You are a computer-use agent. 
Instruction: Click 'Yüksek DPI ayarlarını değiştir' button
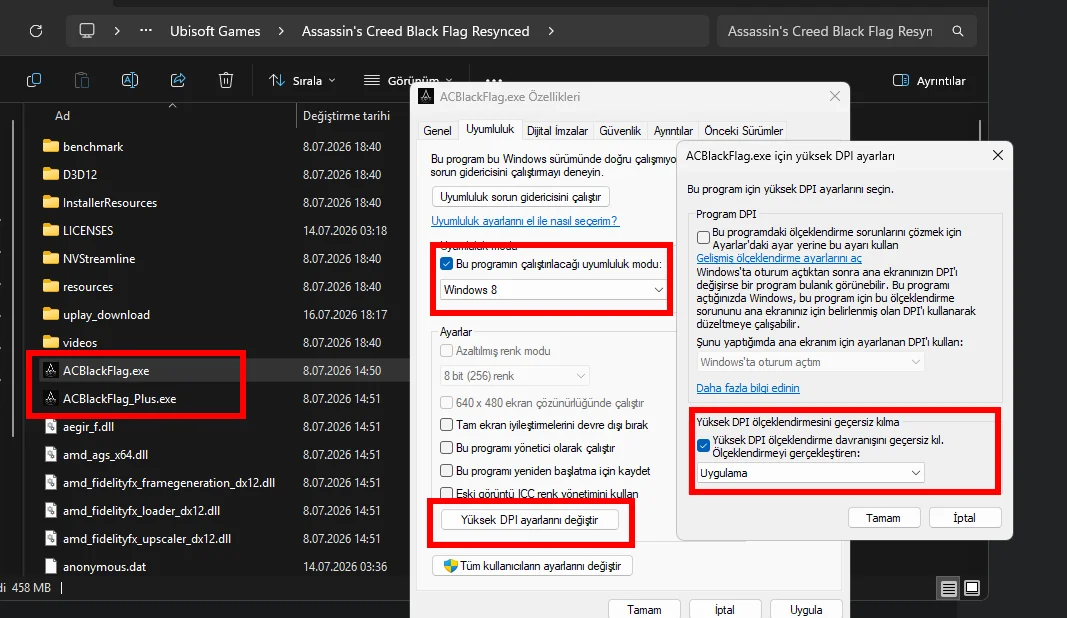point(529,520)
